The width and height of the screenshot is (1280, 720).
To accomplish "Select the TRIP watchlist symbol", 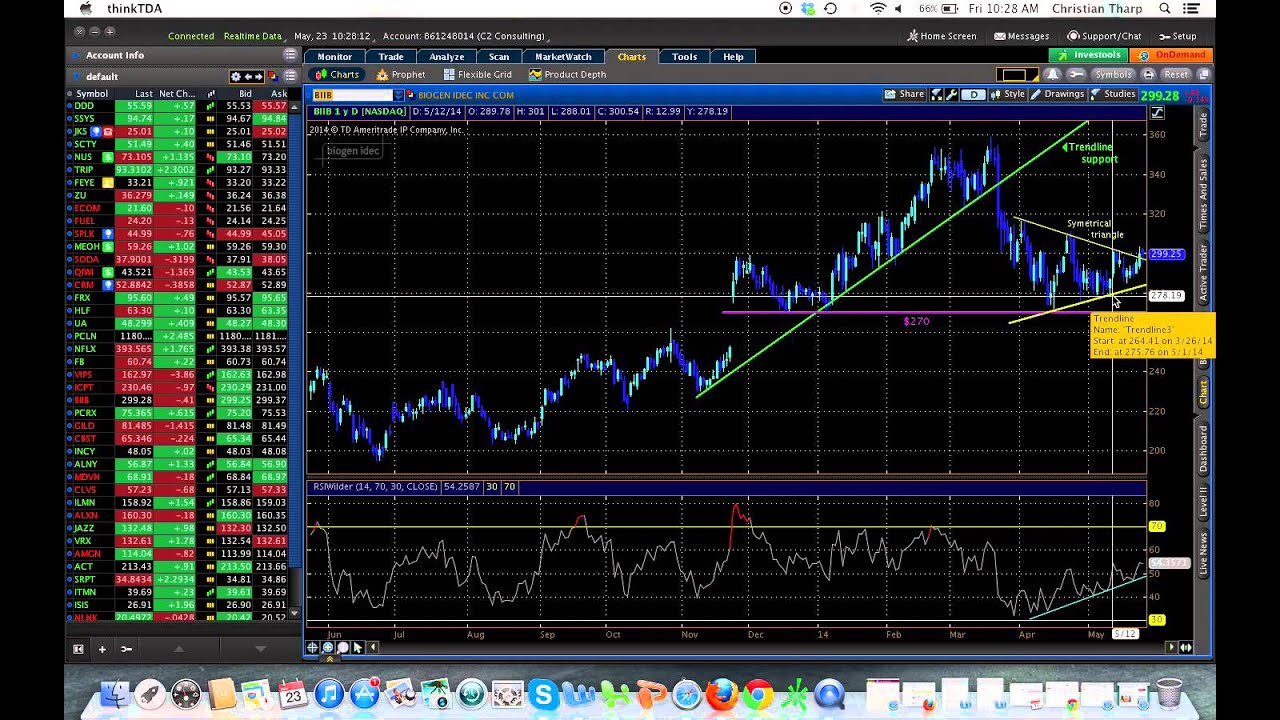I will click(x=84, y=170).
